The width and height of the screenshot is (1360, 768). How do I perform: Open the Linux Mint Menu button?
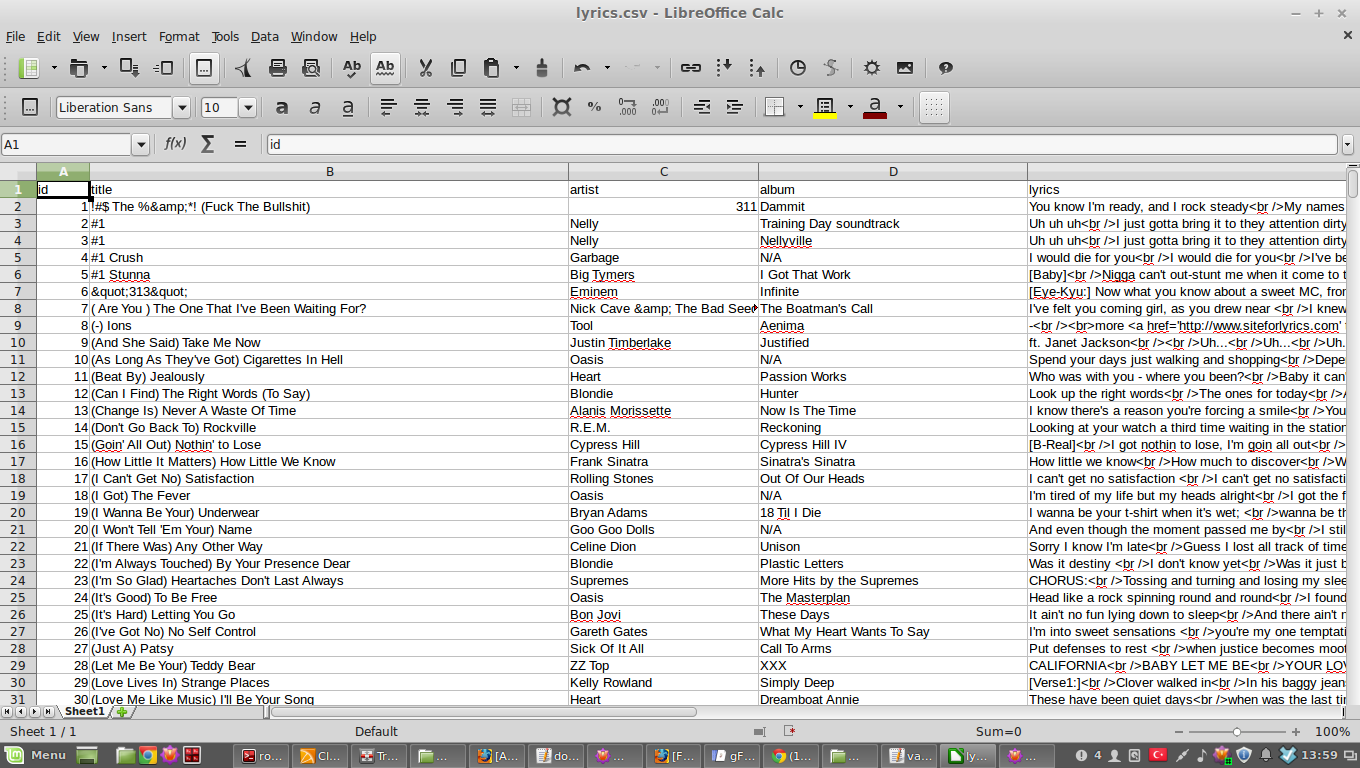37,755
